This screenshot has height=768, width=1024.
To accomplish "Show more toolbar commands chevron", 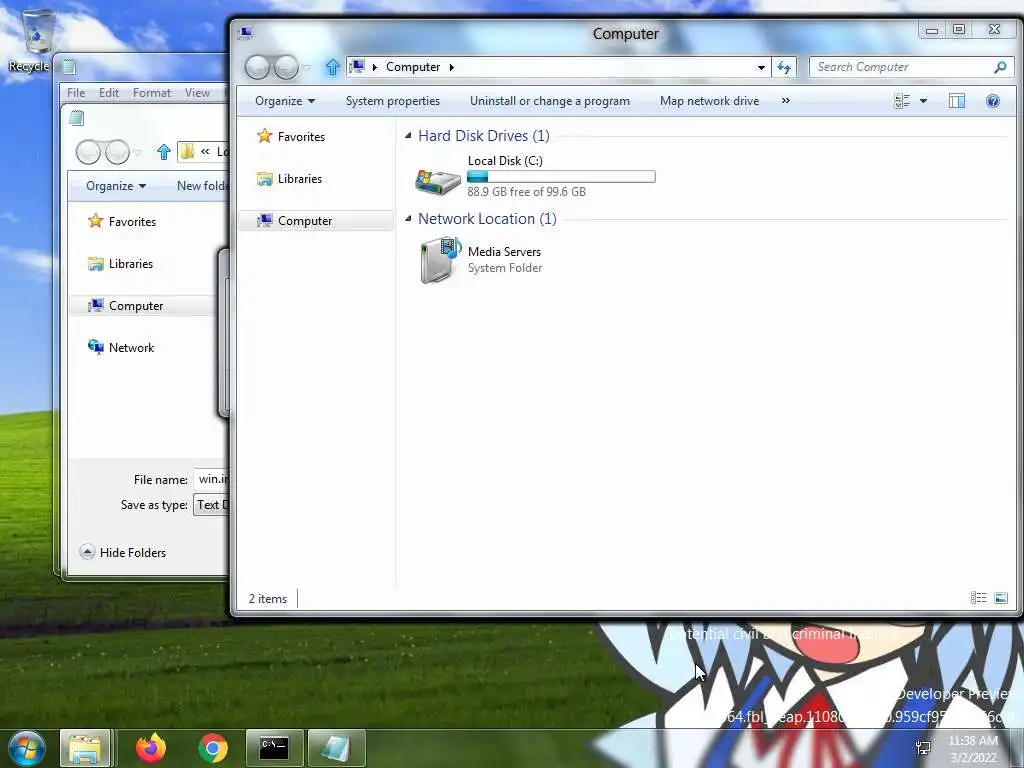I will tap(786, 101).
